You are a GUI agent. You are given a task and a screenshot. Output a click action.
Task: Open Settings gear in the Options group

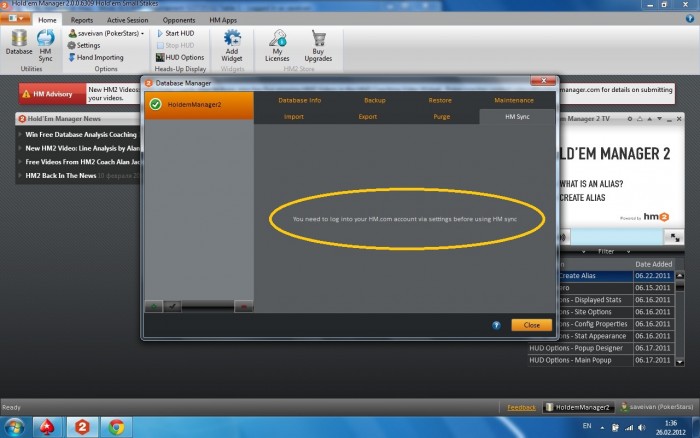84,45
